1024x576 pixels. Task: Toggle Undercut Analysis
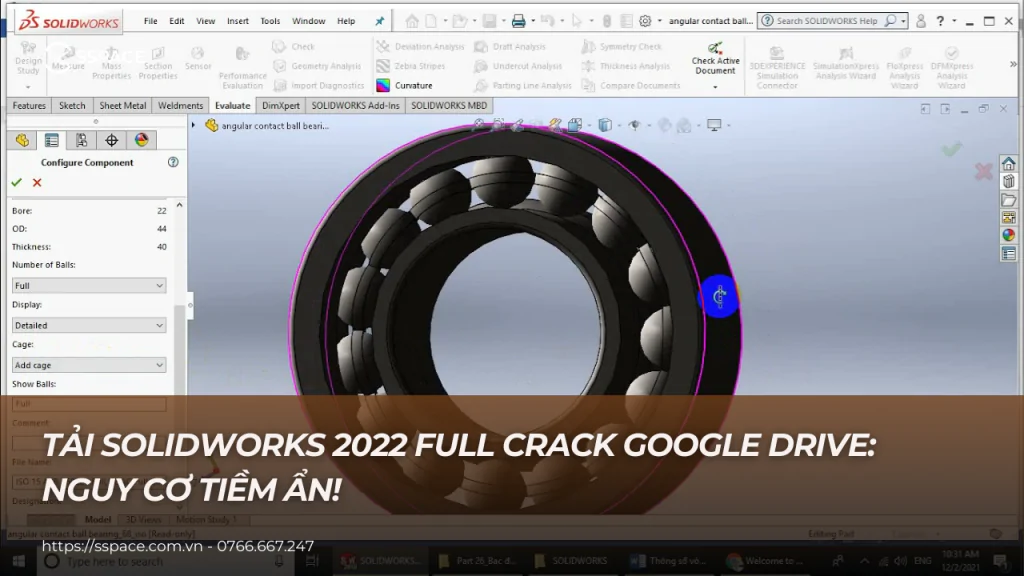coord(519,66)
